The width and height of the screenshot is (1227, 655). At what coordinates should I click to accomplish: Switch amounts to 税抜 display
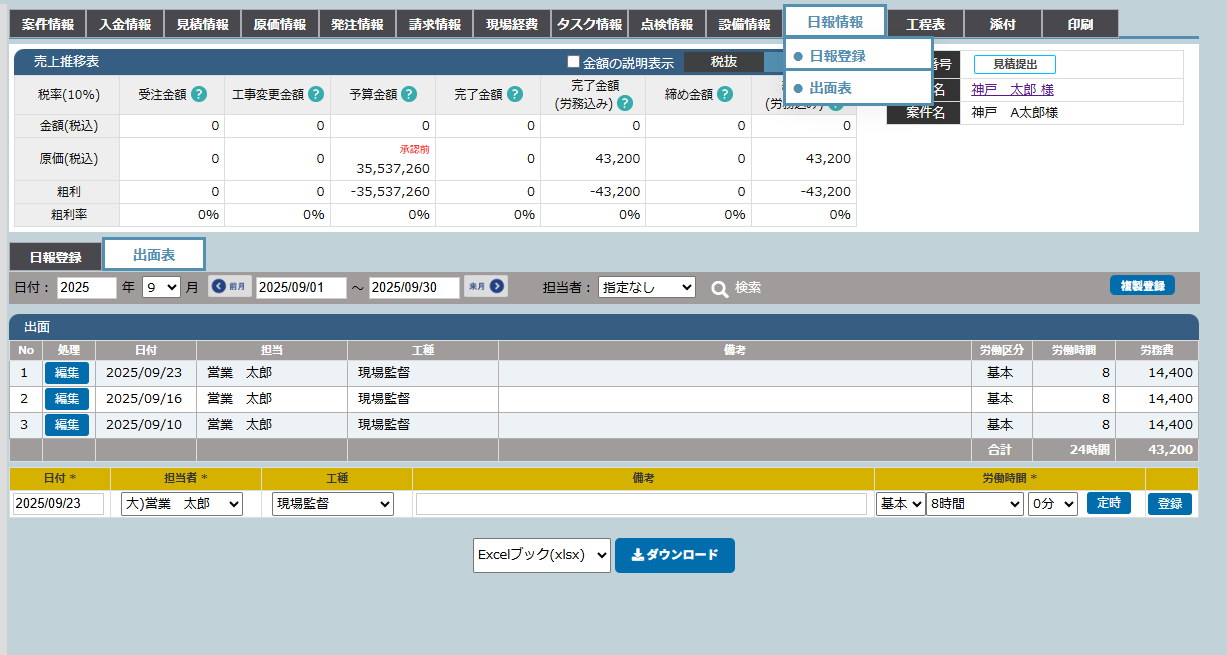(723, 62)
